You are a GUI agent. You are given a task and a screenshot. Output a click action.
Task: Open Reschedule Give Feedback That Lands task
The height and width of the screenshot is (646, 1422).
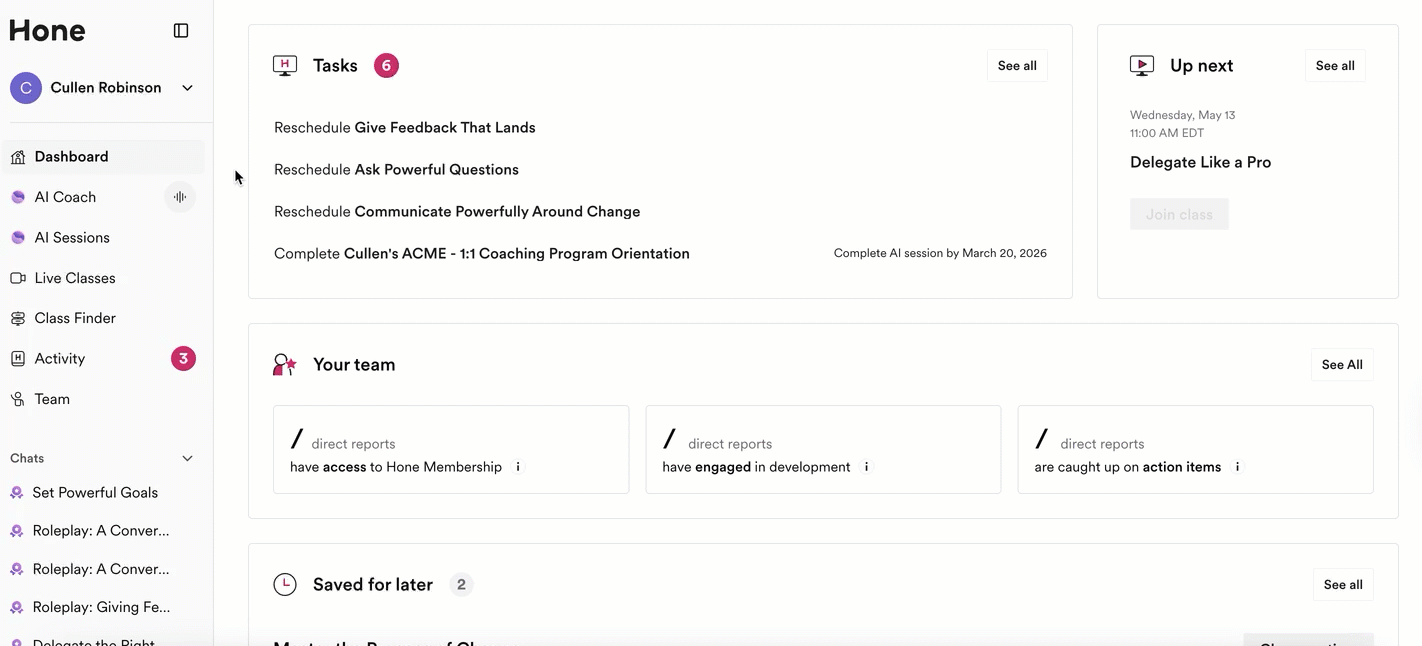(405, 128)
